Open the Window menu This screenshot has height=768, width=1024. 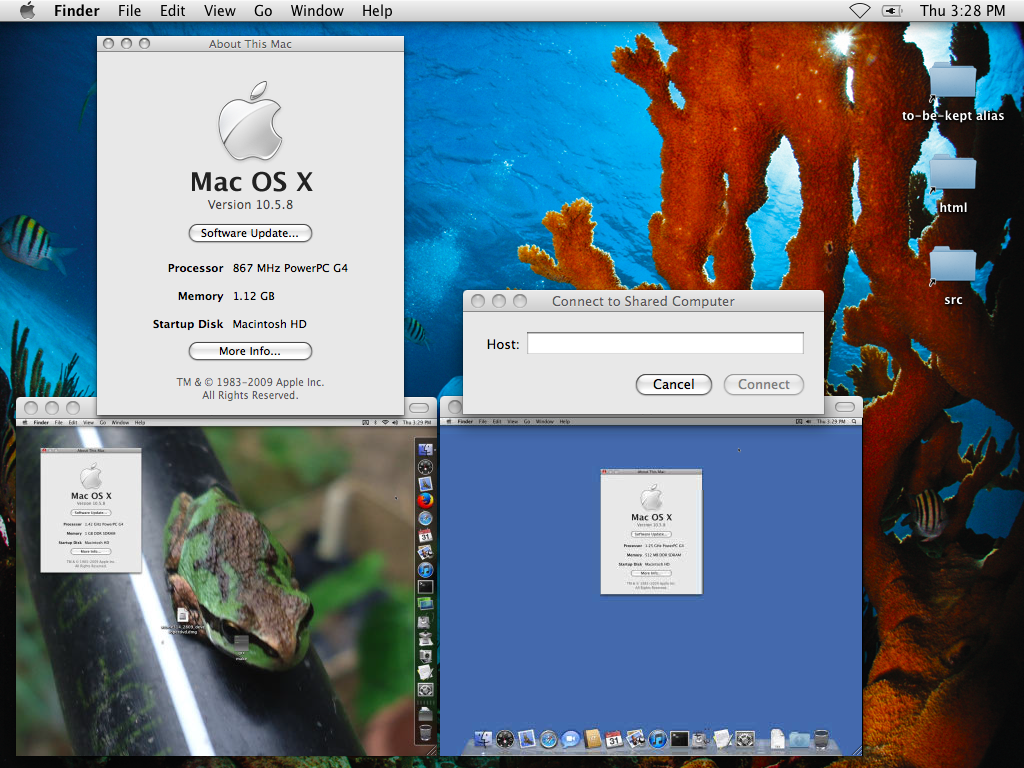tap(317, 10)
